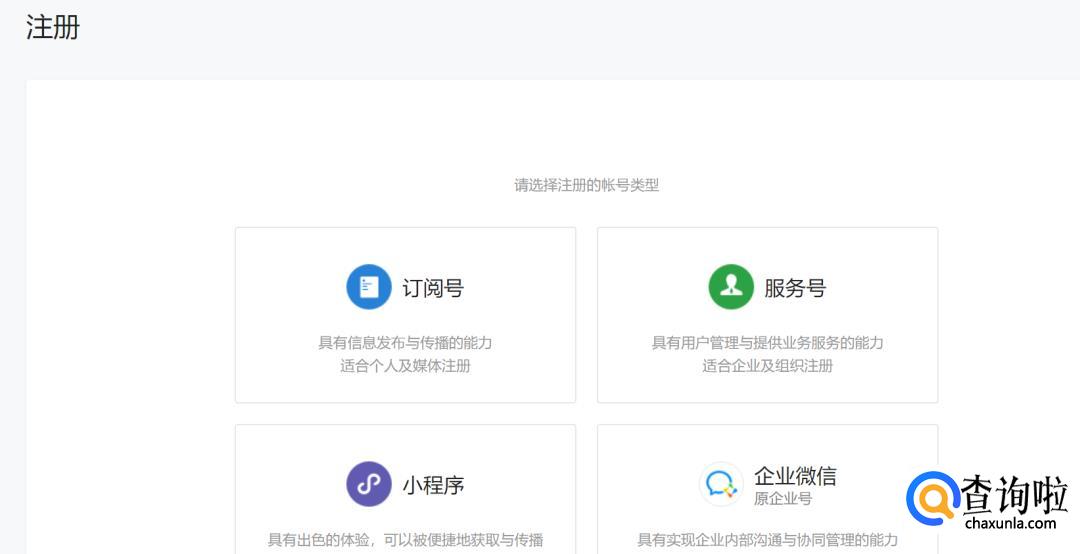The image size is (1080, 554).
Task: Click text 适合个人及媒体注册
Action: [x=405, y=366]
